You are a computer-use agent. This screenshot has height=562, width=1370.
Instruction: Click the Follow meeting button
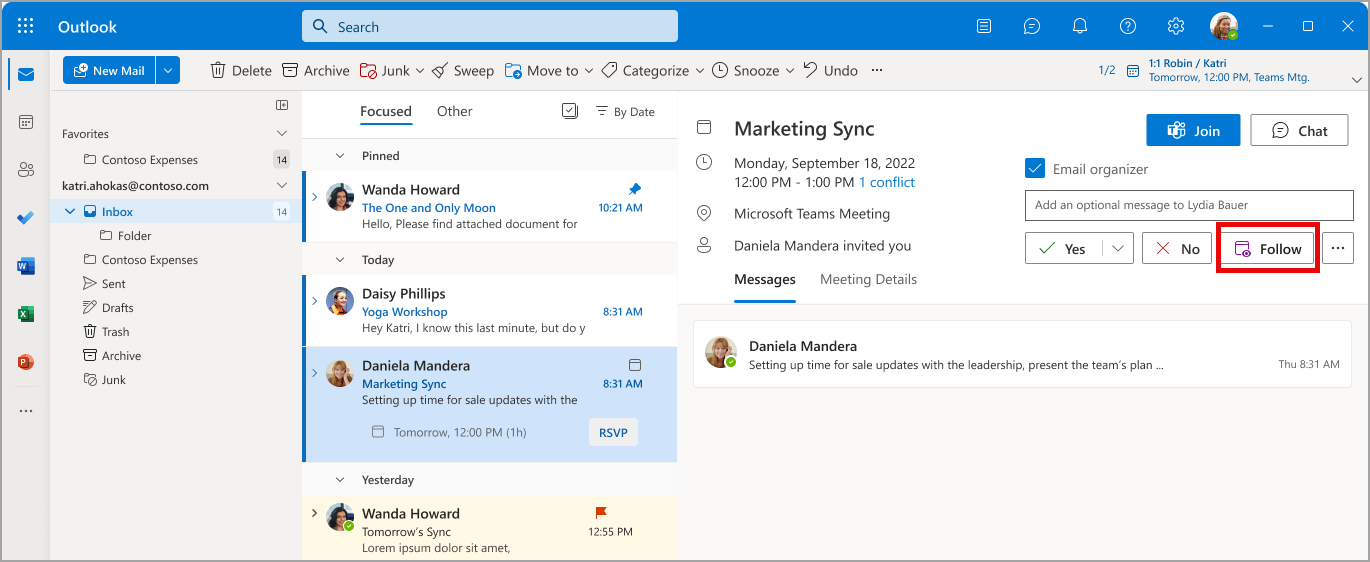1267,248
